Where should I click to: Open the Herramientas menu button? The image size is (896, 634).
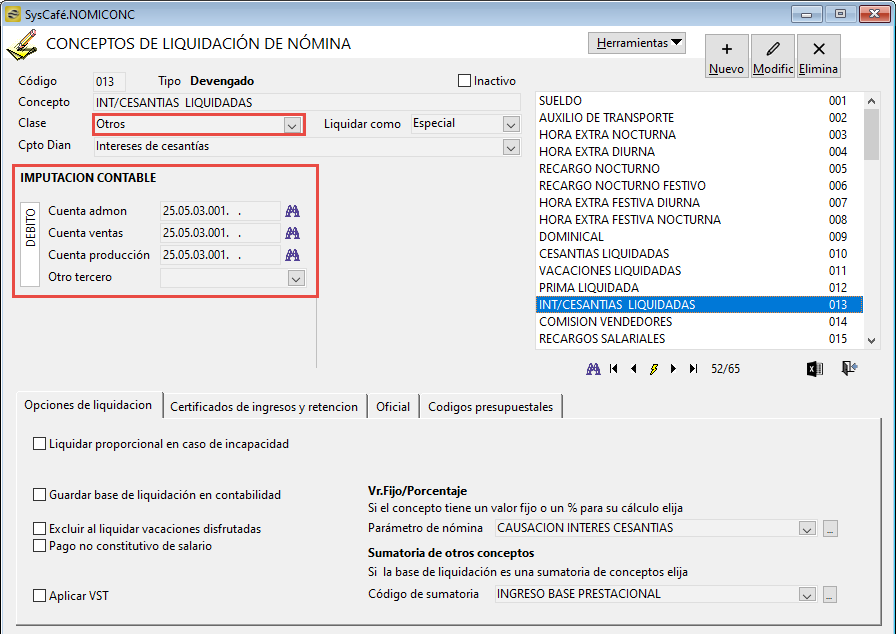(637, 43)
